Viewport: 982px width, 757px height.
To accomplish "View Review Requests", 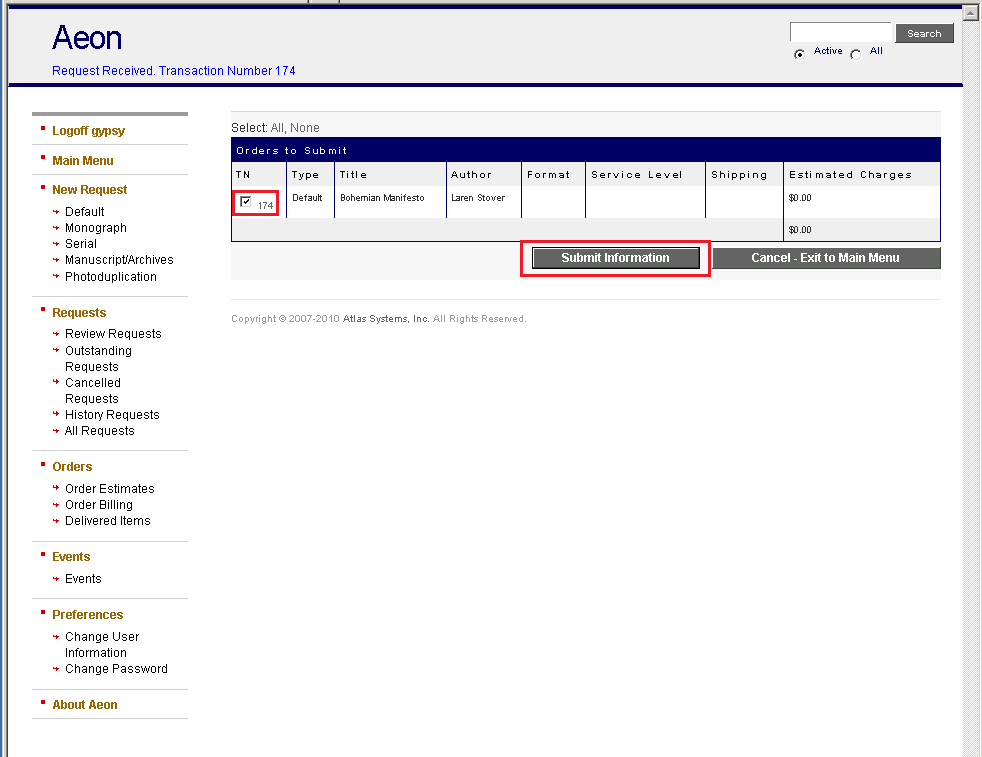I will point(112,333).
